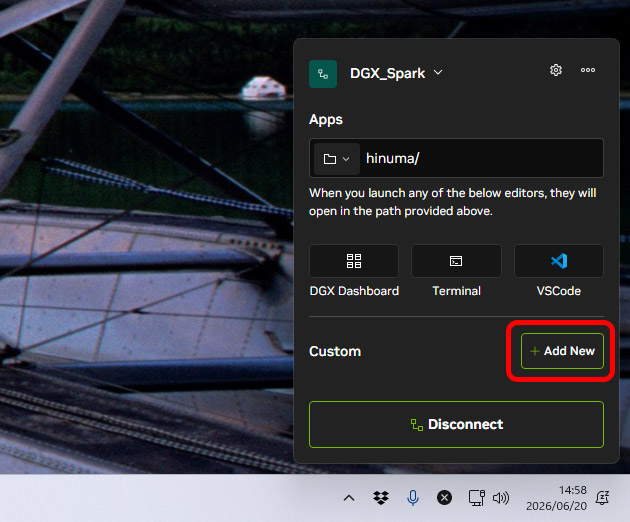Click the Apps section heading
The image size is (630, 522).
click(326, 120)
